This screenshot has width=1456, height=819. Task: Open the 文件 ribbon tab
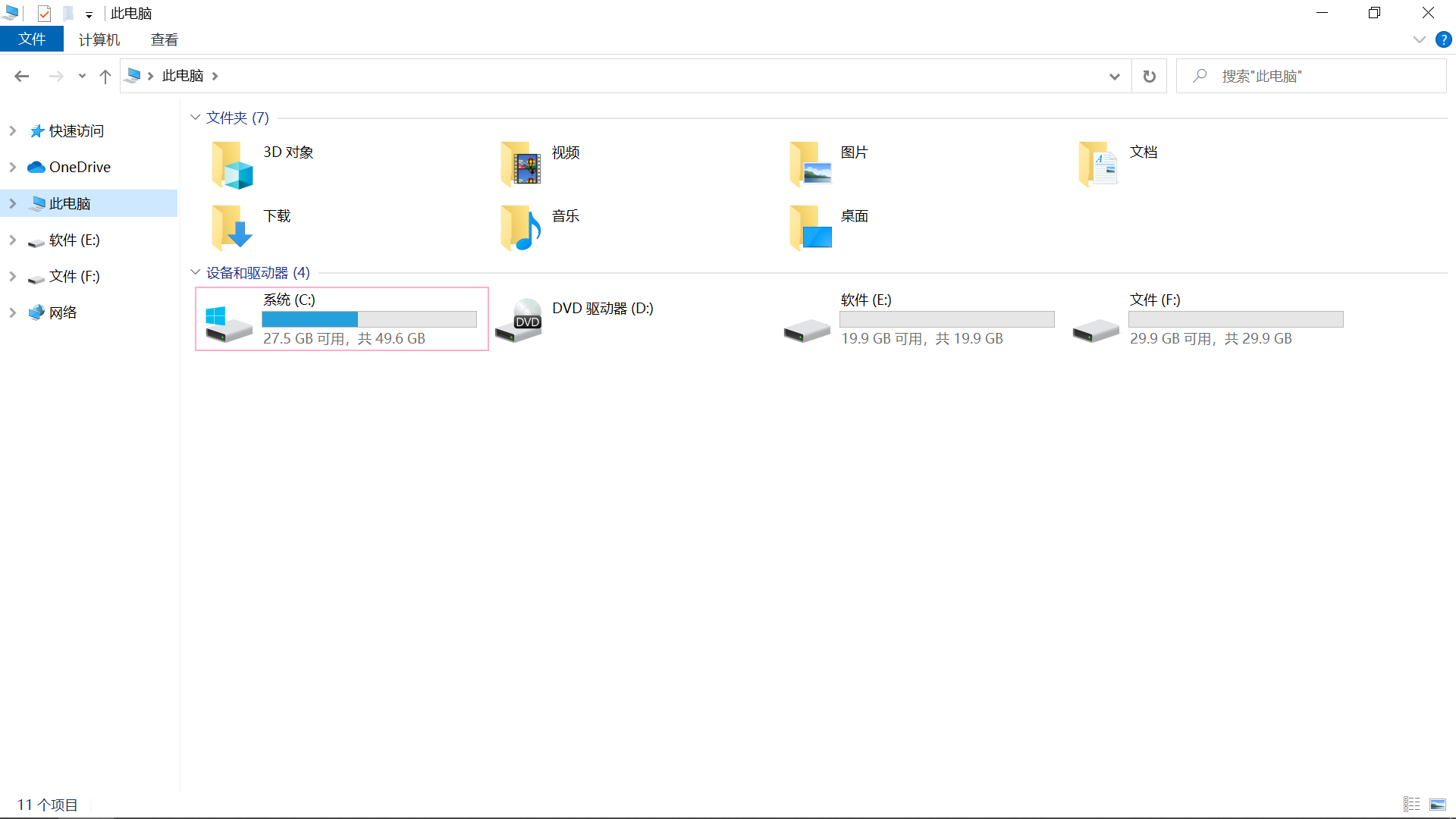tap(32, 39)
